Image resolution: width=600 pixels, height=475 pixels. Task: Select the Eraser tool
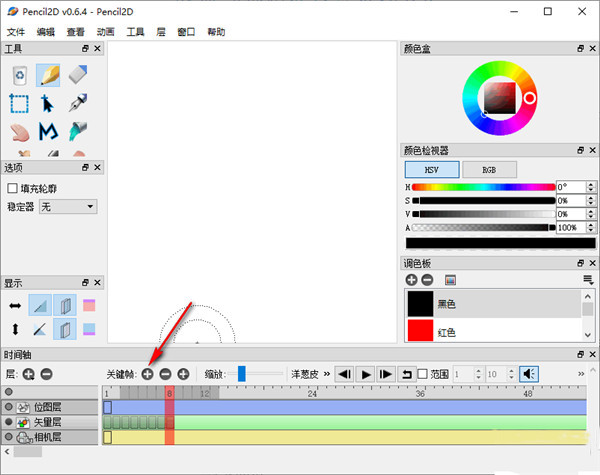coord(78,75)
